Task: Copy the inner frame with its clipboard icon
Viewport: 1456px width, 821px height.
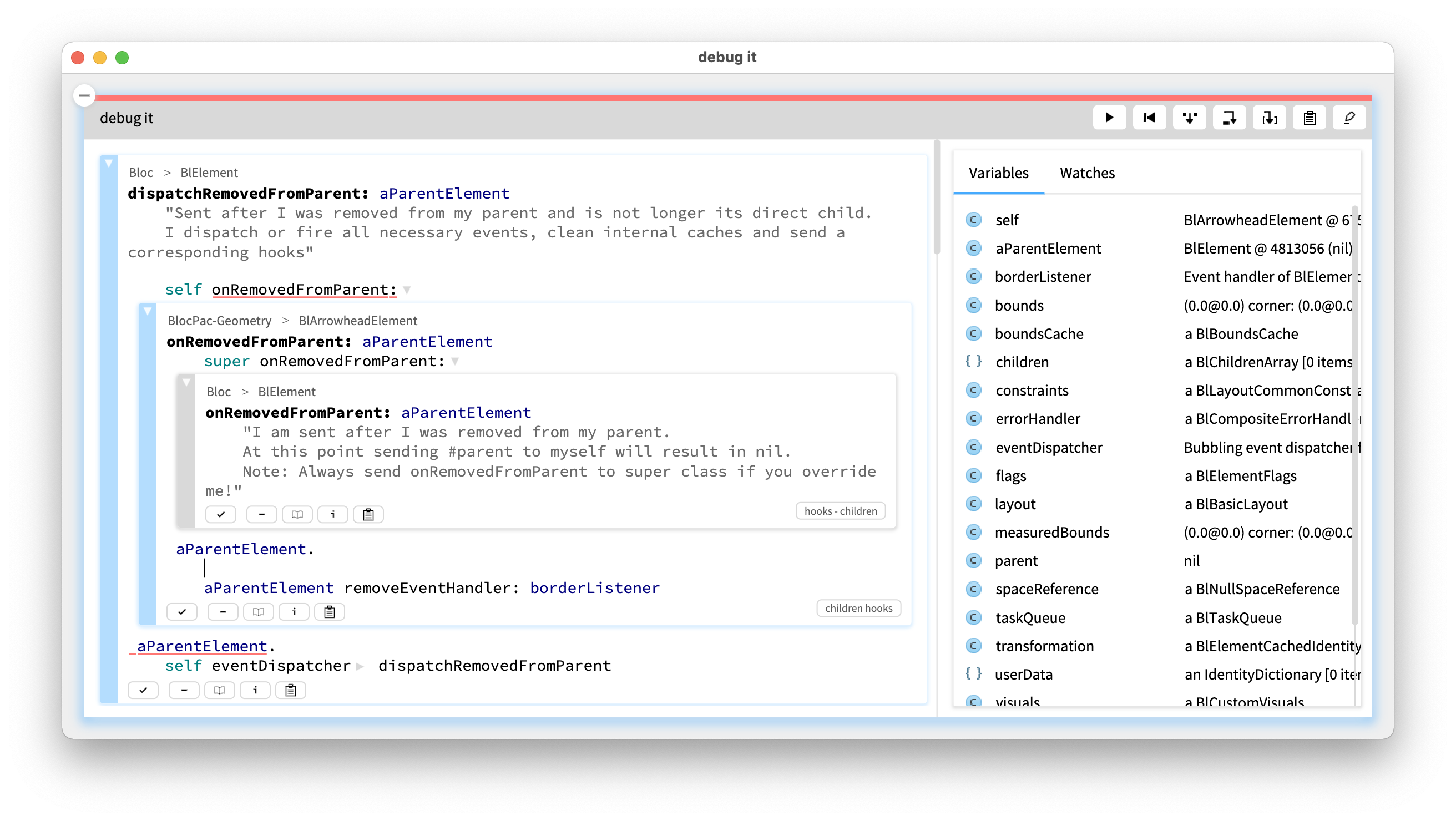Action: 368,514
